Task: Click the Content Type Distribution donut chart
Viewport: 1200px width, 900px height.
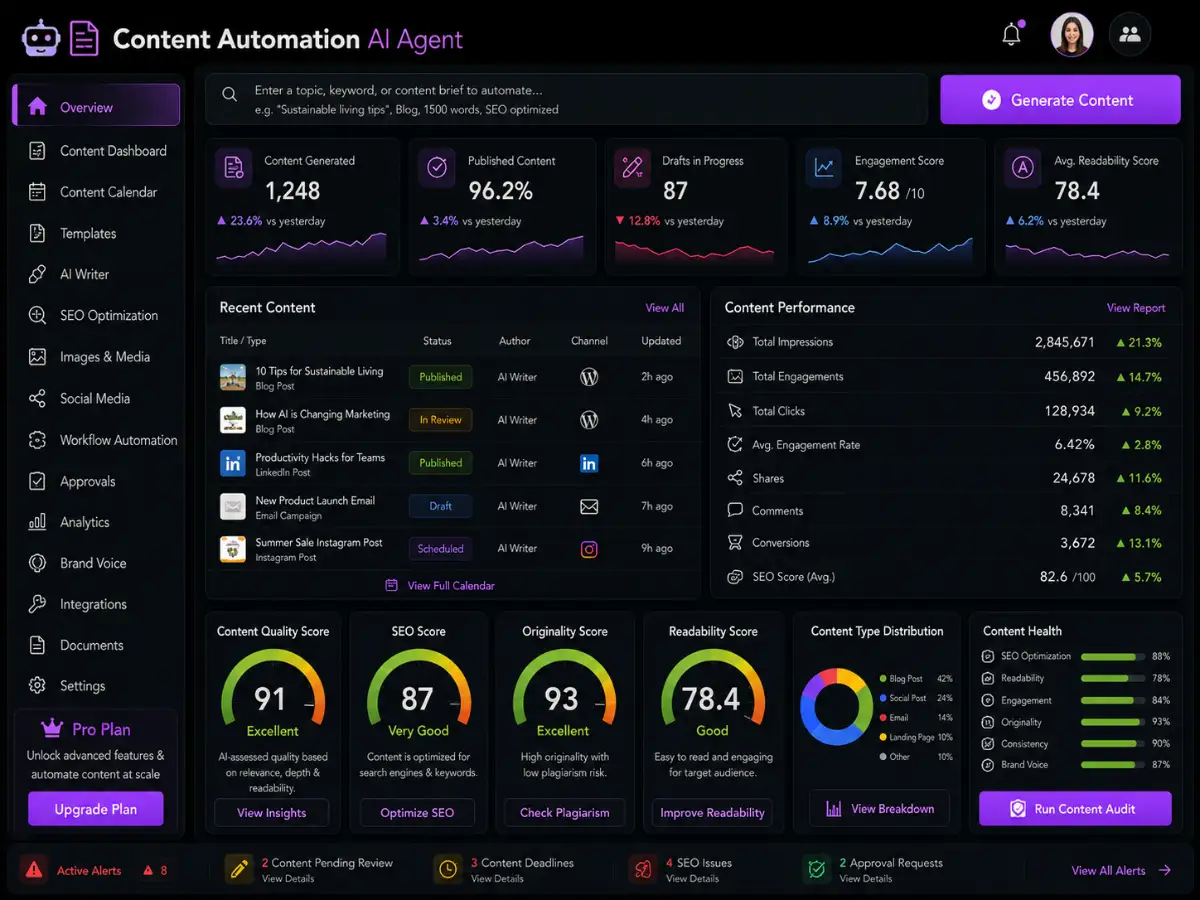Action: pyautogui.click(x=837, y=707)
